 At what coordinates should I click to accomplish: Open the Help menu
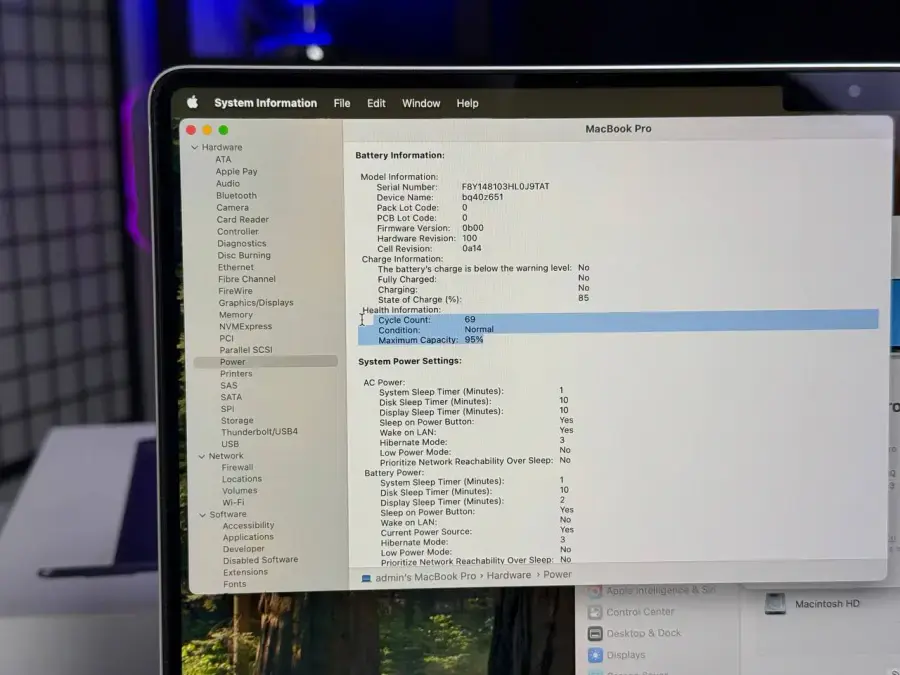[x=467, y=102]
